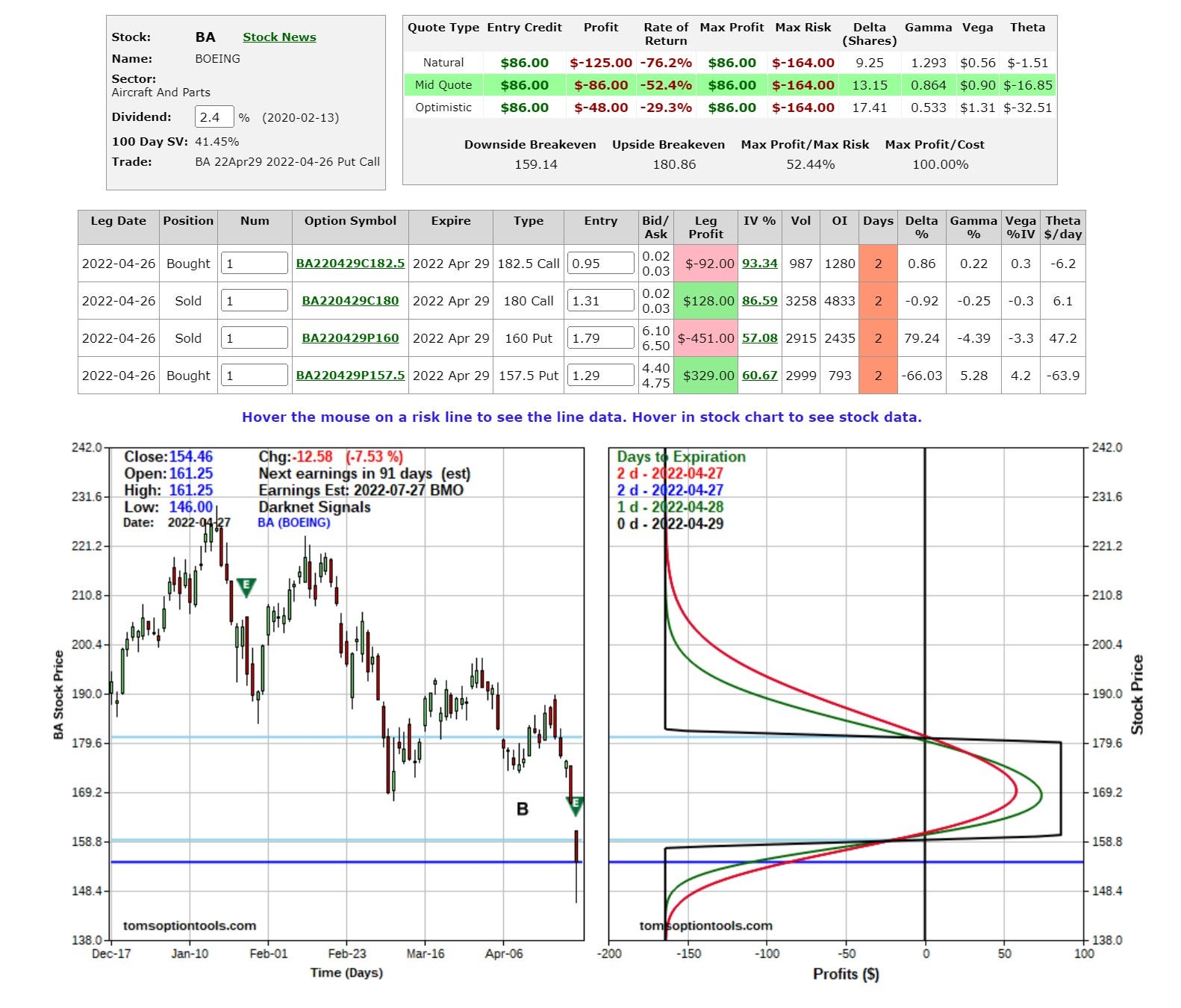Click the Leg Profit cell $-92.00

pyautogui.click(x=705, y=264)
